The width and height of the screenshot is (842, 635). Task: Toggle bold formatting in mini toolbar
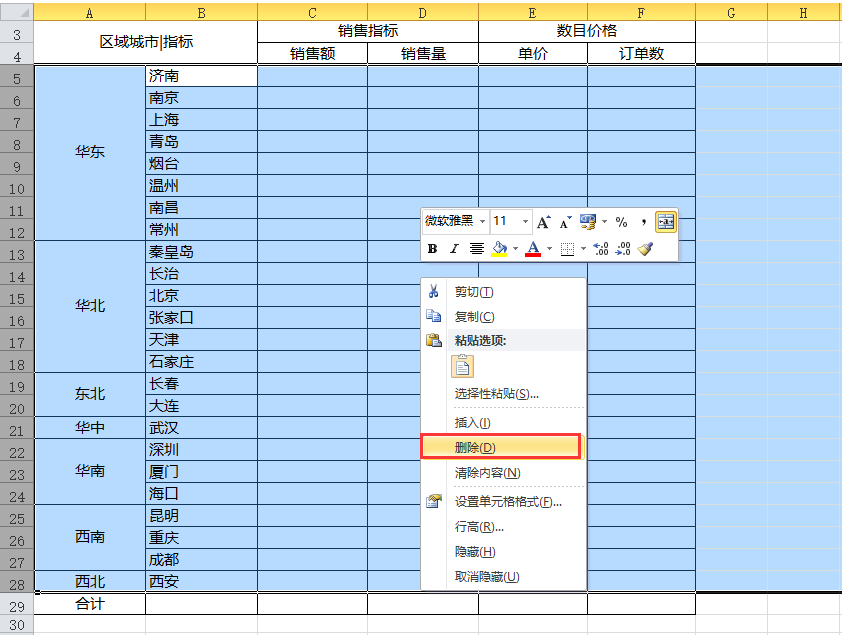click(x=432, y=249)
